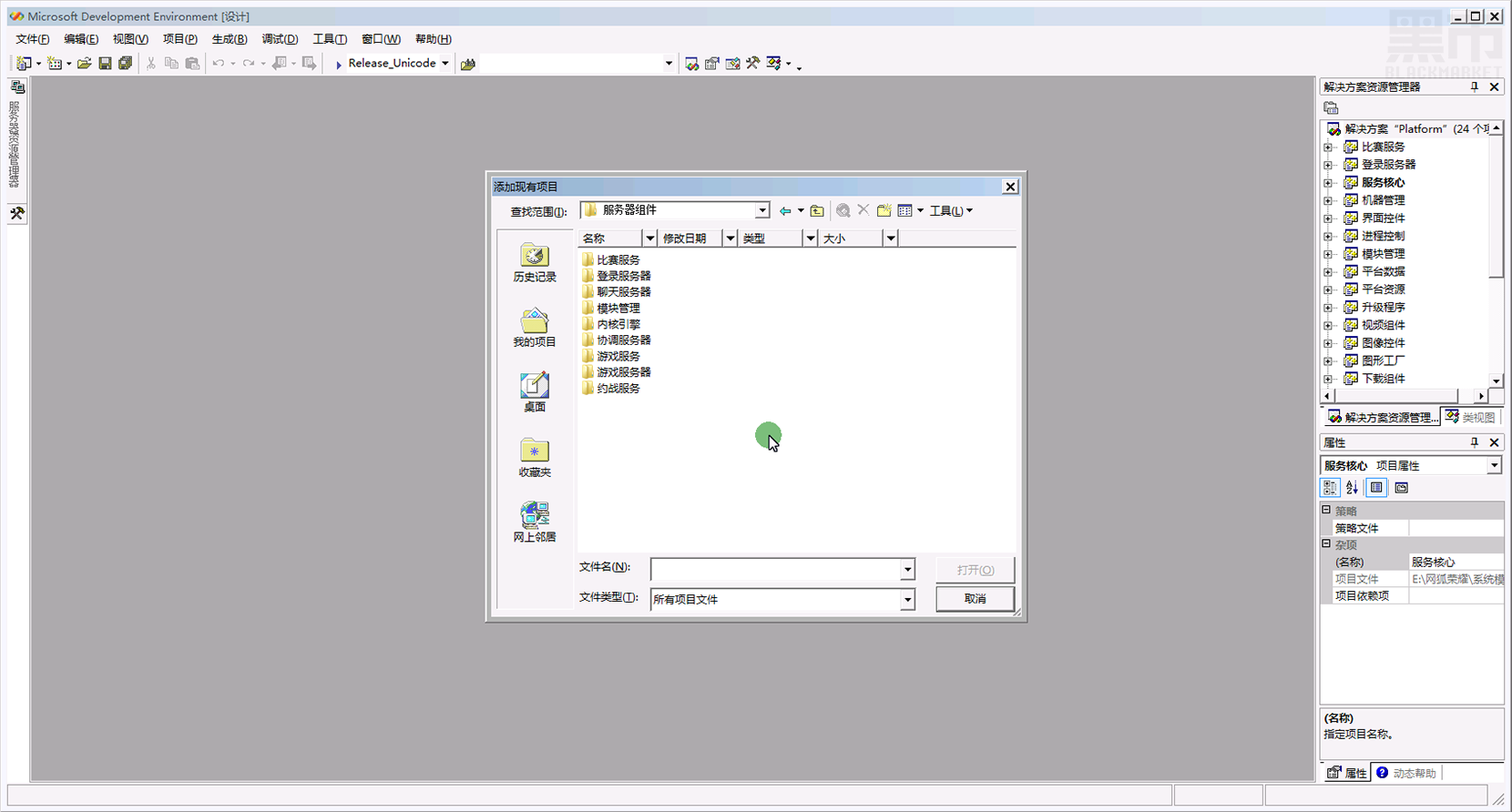Open the 文件名 combo box dropdown
Image resolution: width=1512 pixels, height=812 pixels.
(907, 569)
